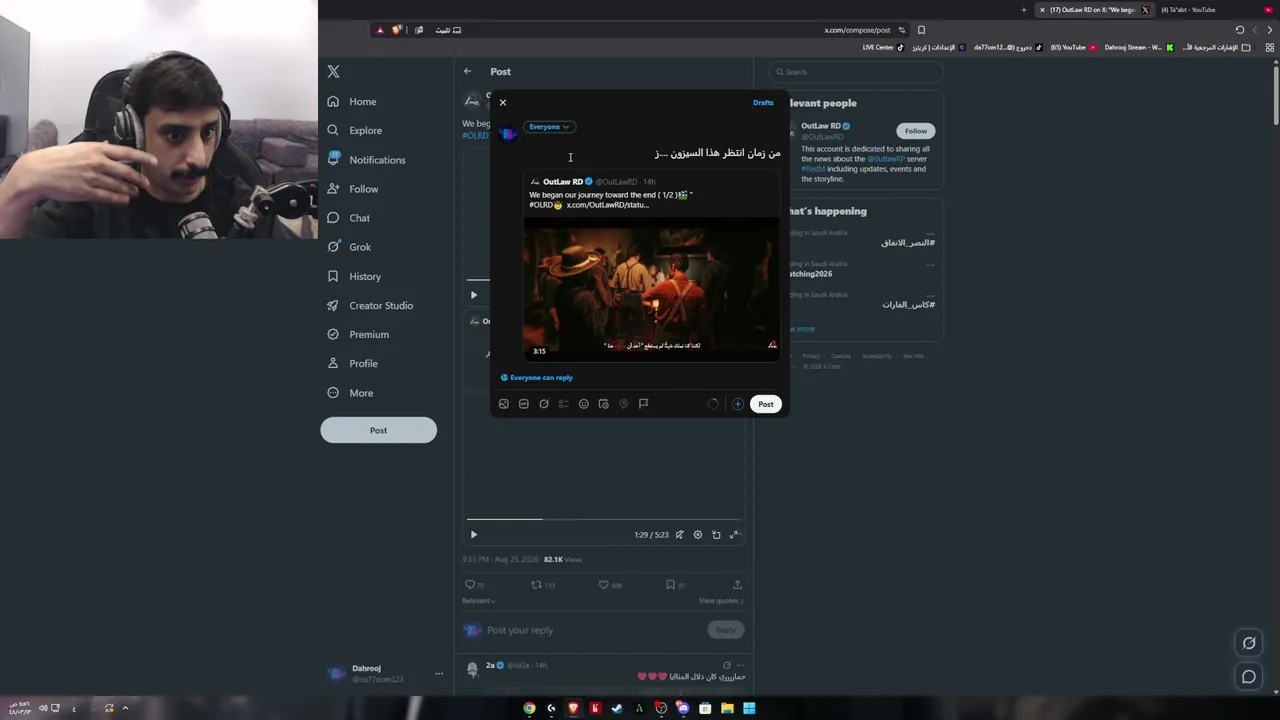Repost the OutLaw RD post
Viewport: 1280px width, 720px height.
coord(536,585)
